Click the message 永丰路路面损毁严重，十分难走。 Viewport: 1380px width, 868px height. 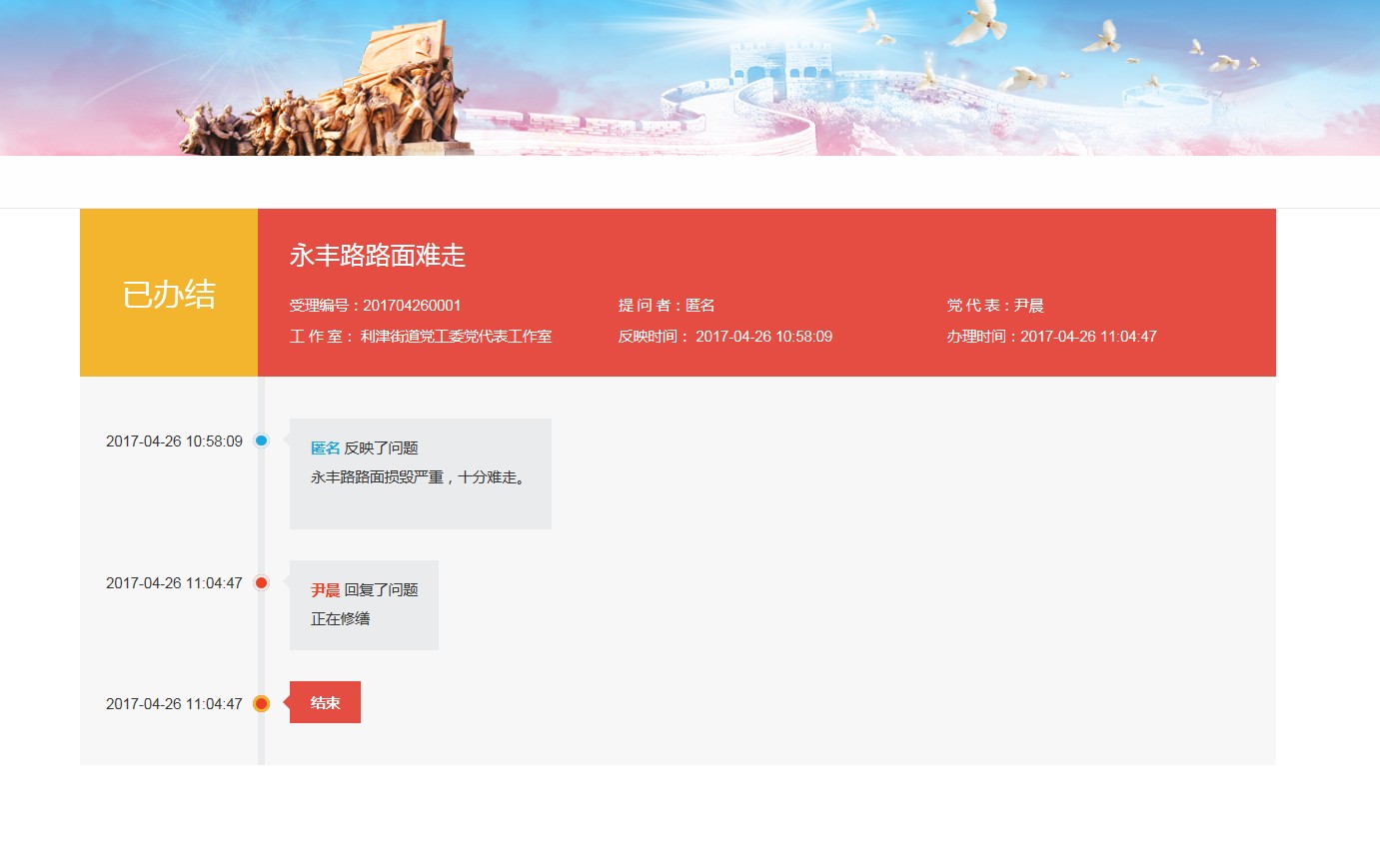pos(419,477)
